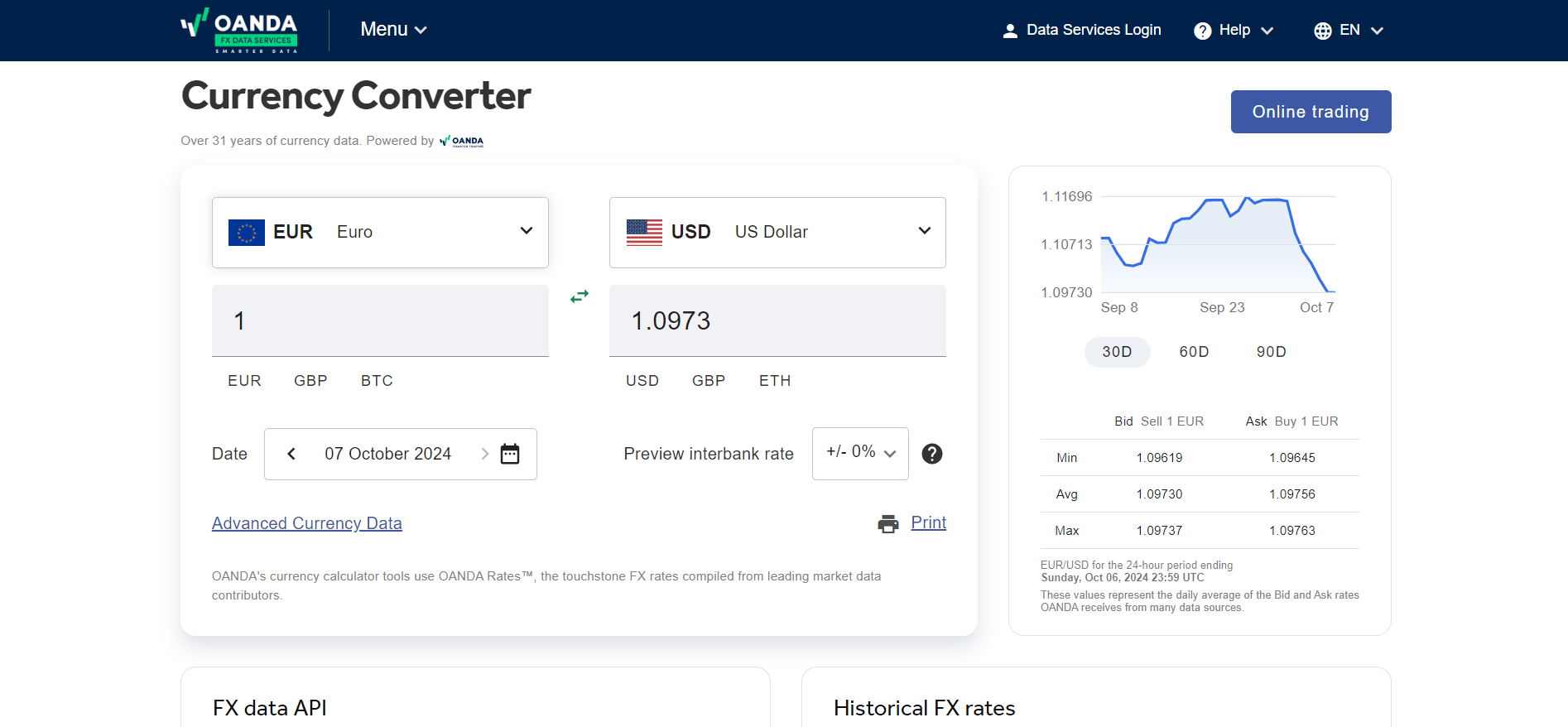Screen dimensions: 1568x727
Task: Go to next date with right arrow
Action: coord(485,454)
